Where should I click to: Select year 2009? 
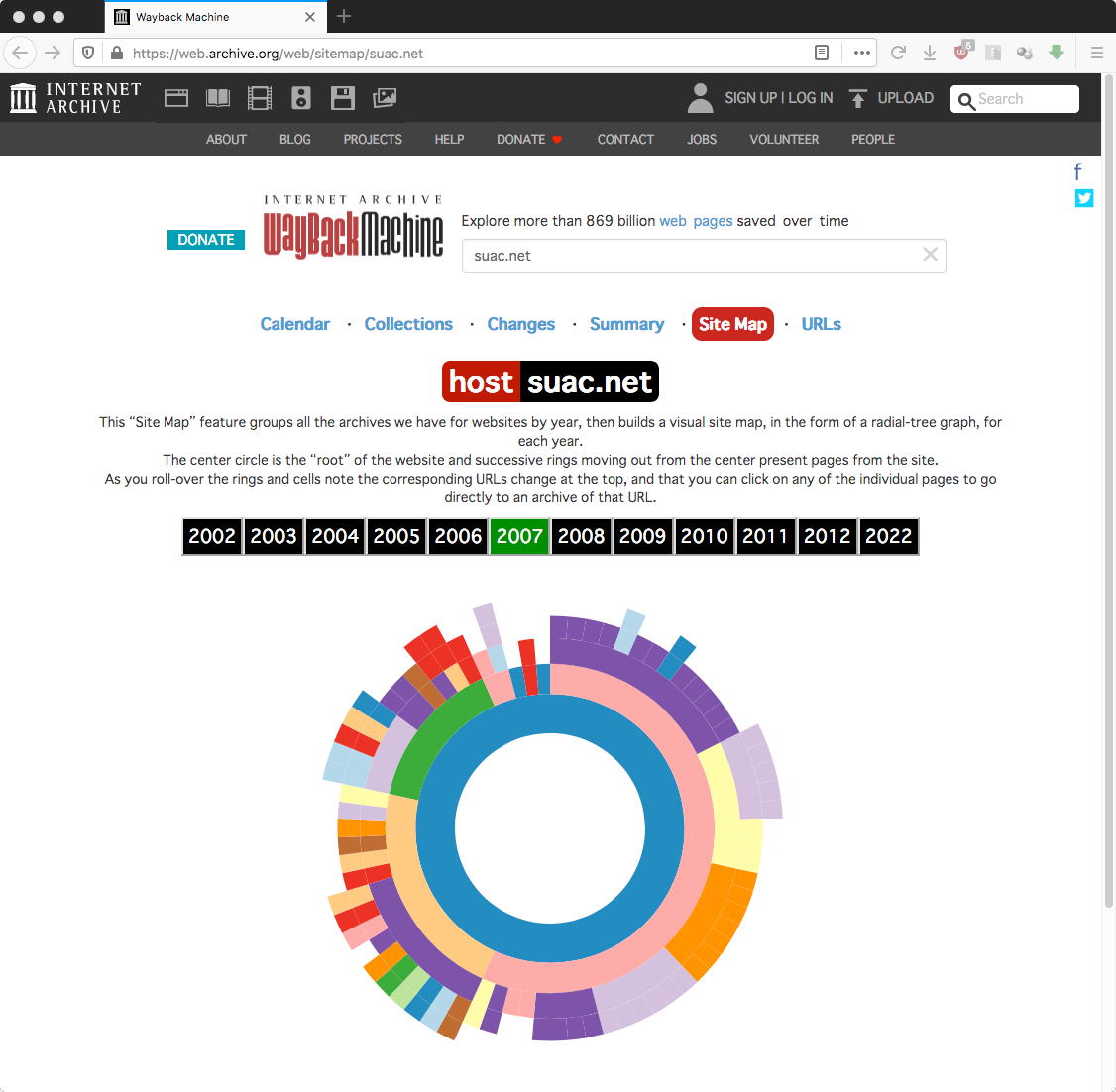click(642, 536)
